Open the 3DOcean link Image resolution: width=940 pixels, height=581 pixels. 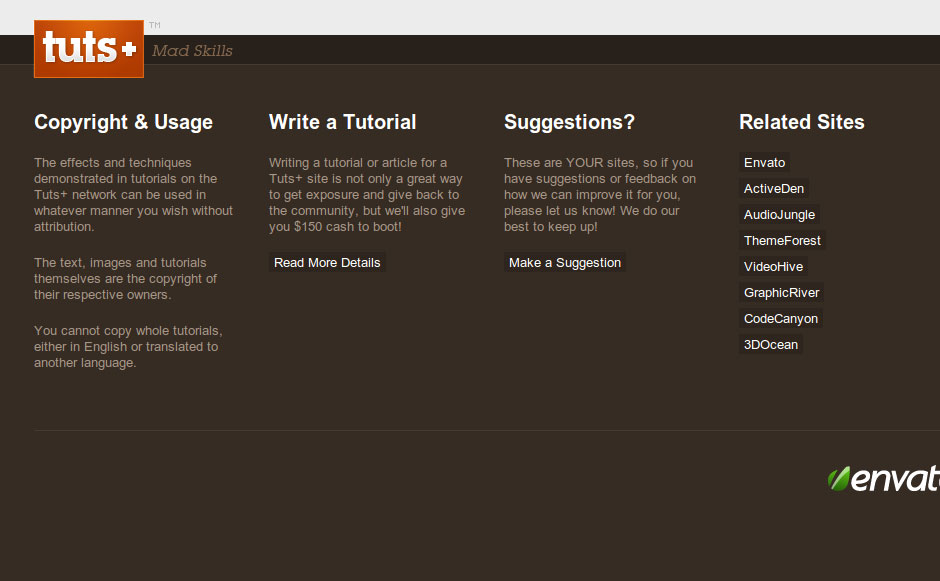click(x=771, y=345)
